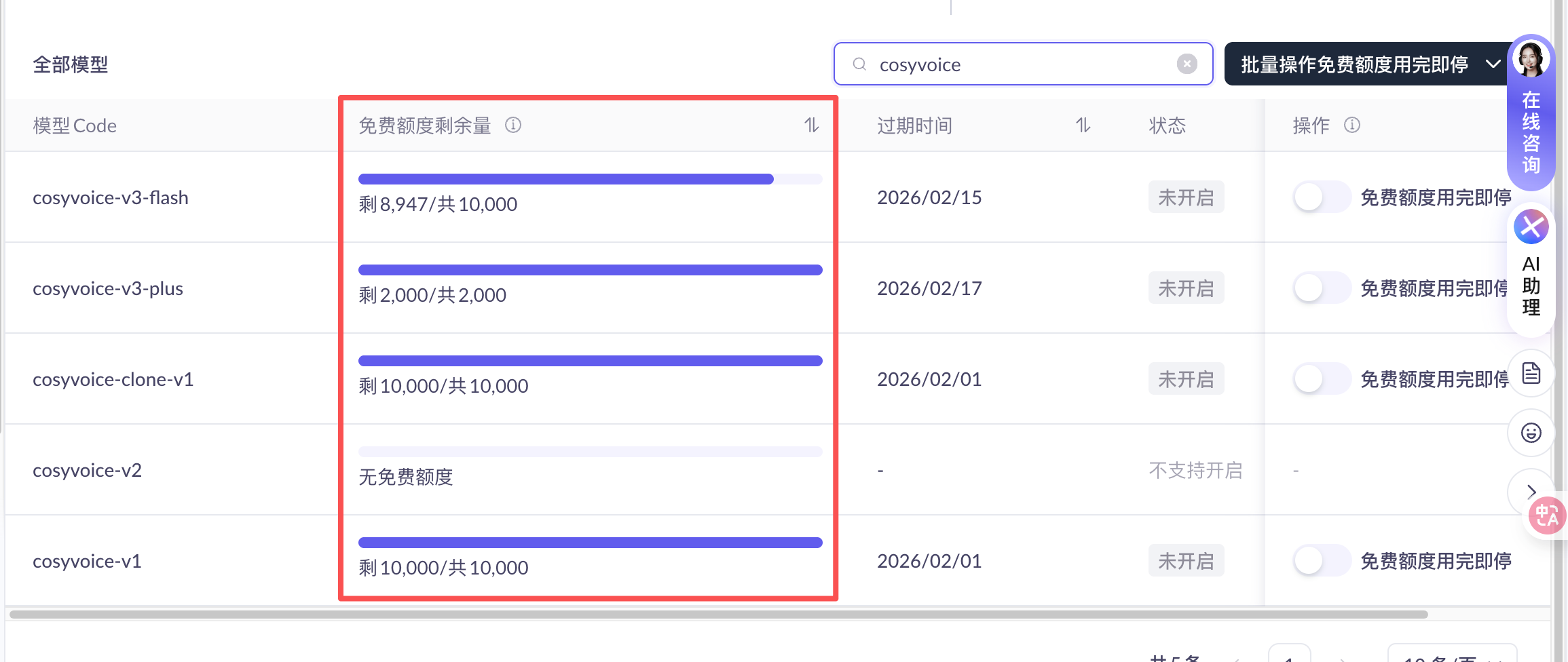Open the document icon in sidebar

(x=1531, y=373)
